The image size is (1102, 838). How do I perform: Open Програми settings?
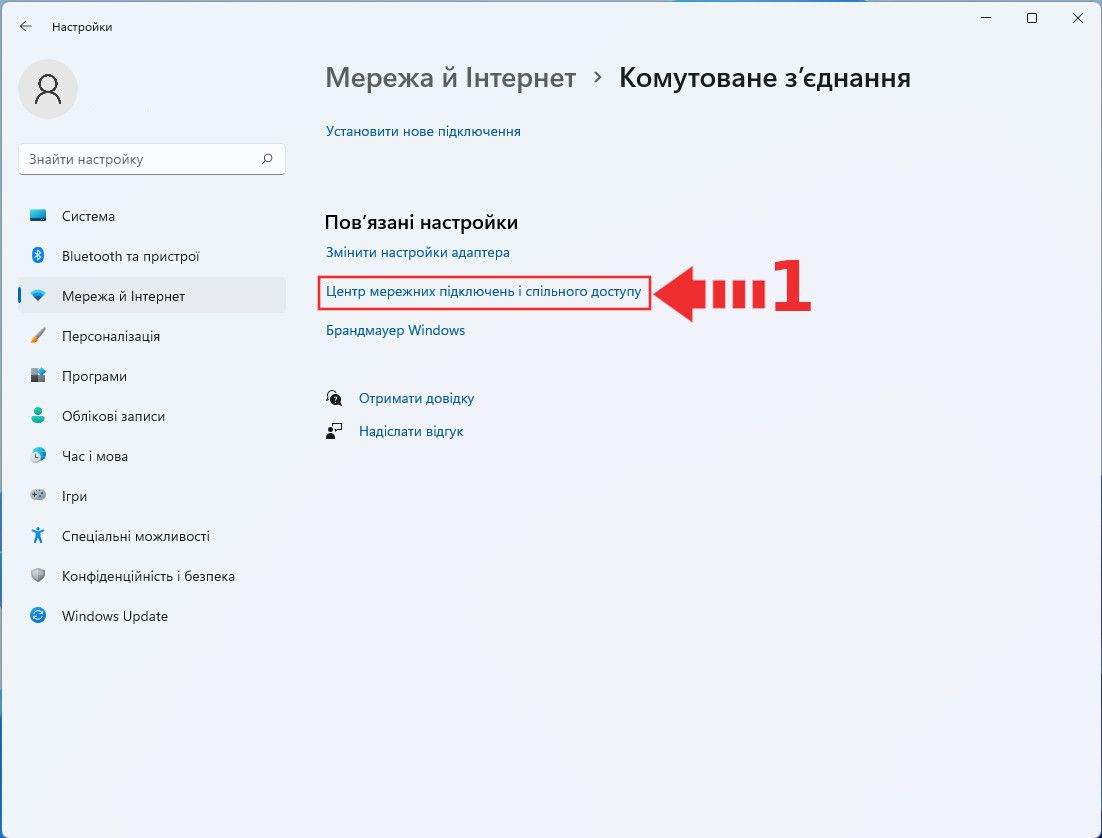tap(152, 376)
